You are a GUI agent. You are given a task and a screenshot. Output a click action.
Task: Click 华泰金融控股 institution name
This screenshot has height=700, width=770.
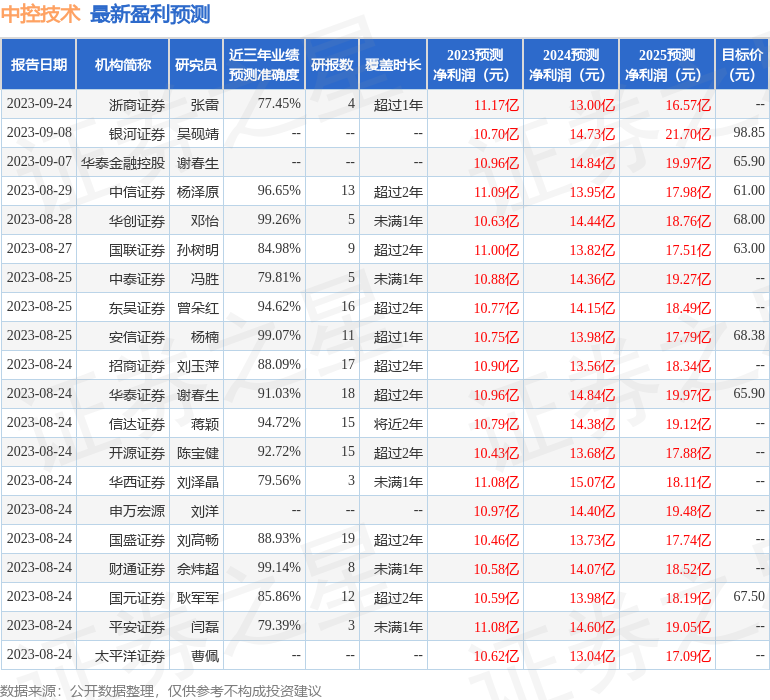tap(123, 163)
